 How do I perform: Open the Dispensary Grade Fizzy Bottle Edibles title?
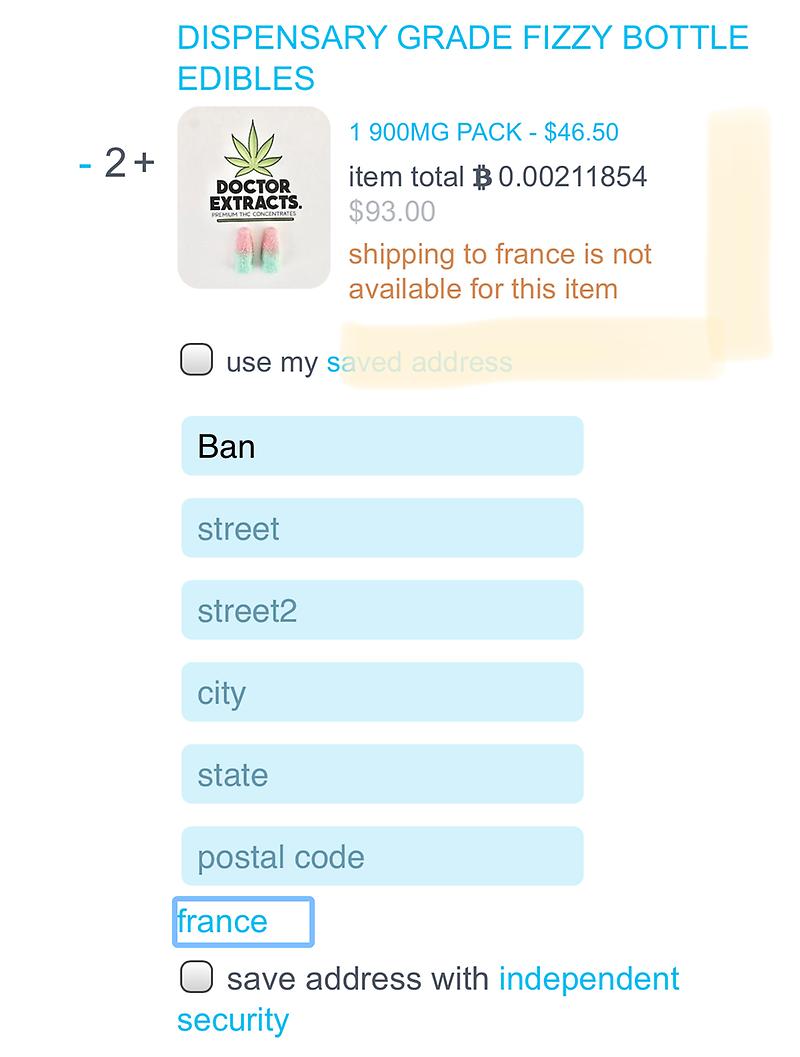click(462, 57)
